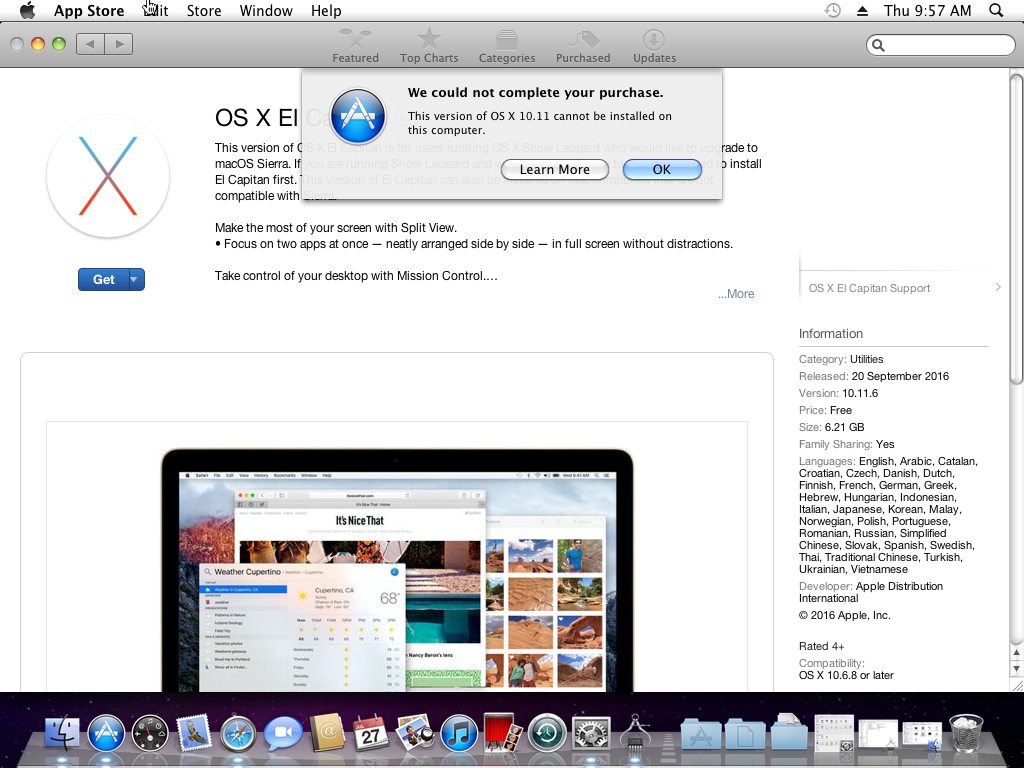The width and height of the screenshot is (1024, 768).
Task: Open System Preferences gear in Dock
Action: click(x=591, y=733)
